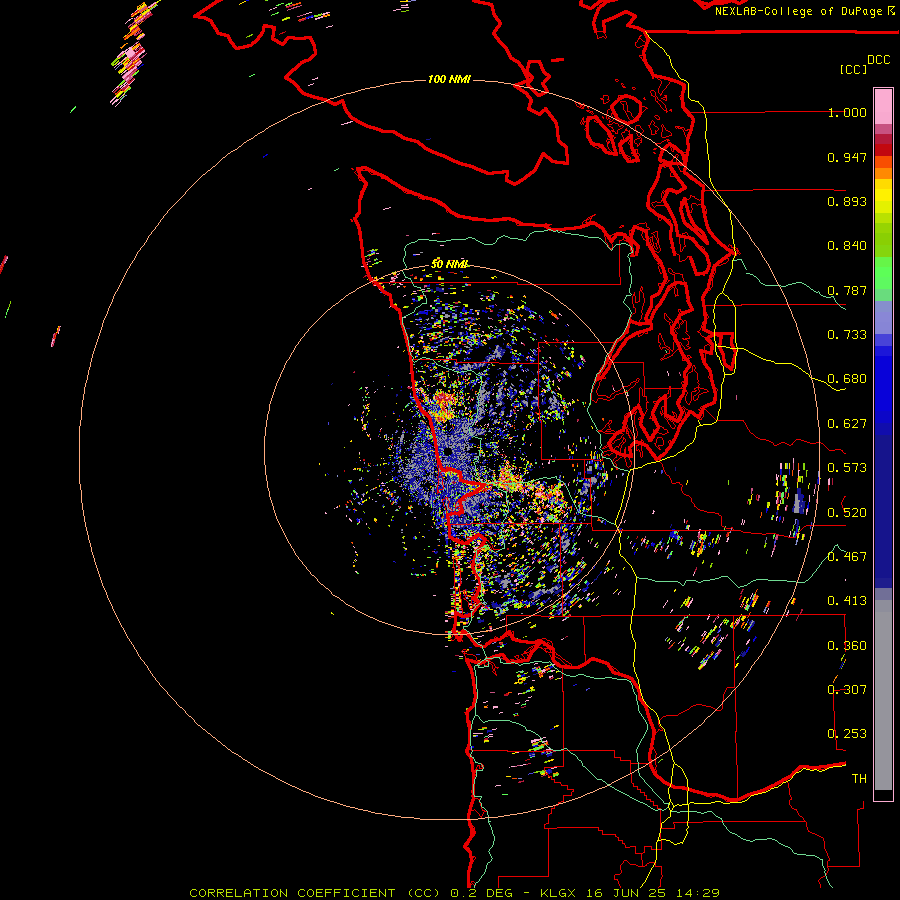Pick the red segment of the color bar
900x900 pixels.
point(883,149)
